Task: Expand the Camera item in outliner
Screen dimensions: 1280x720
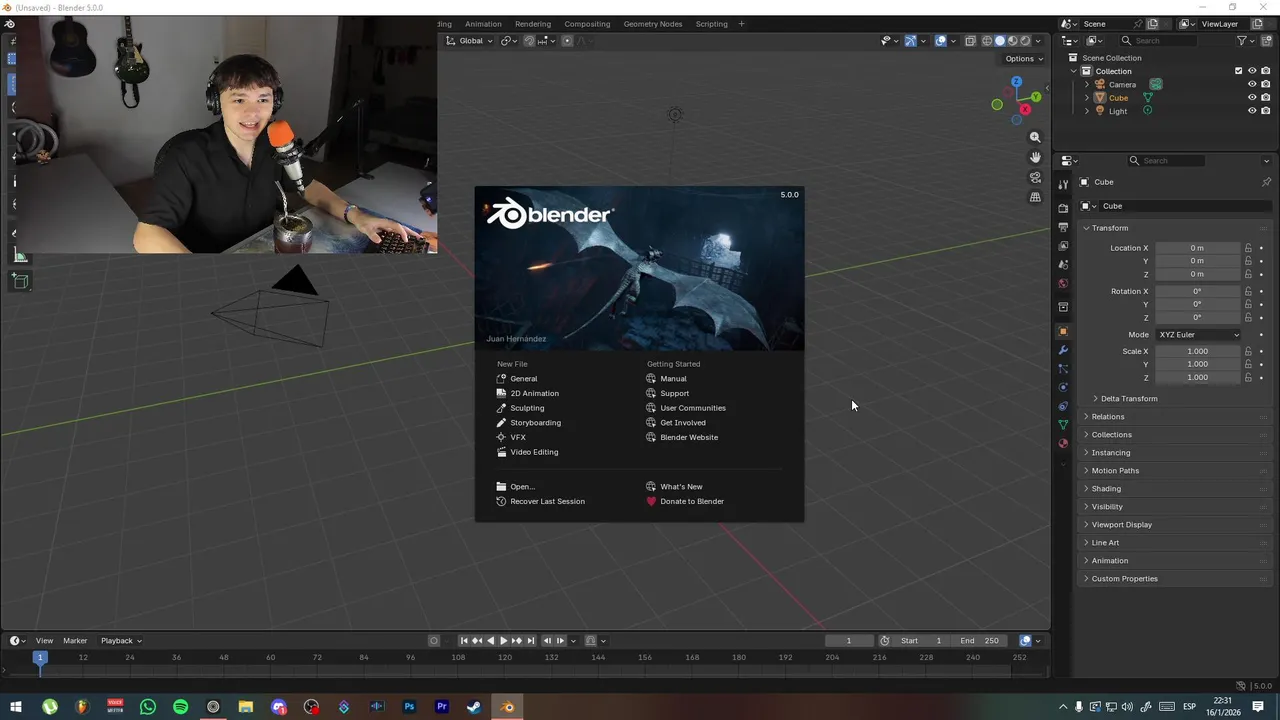Action: click(x=1087, y=85)
